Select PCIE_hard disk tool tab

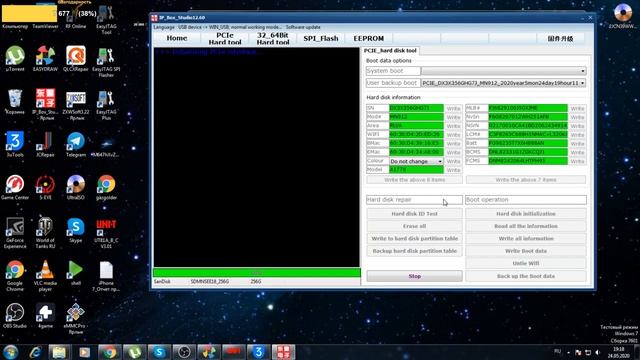390,51
